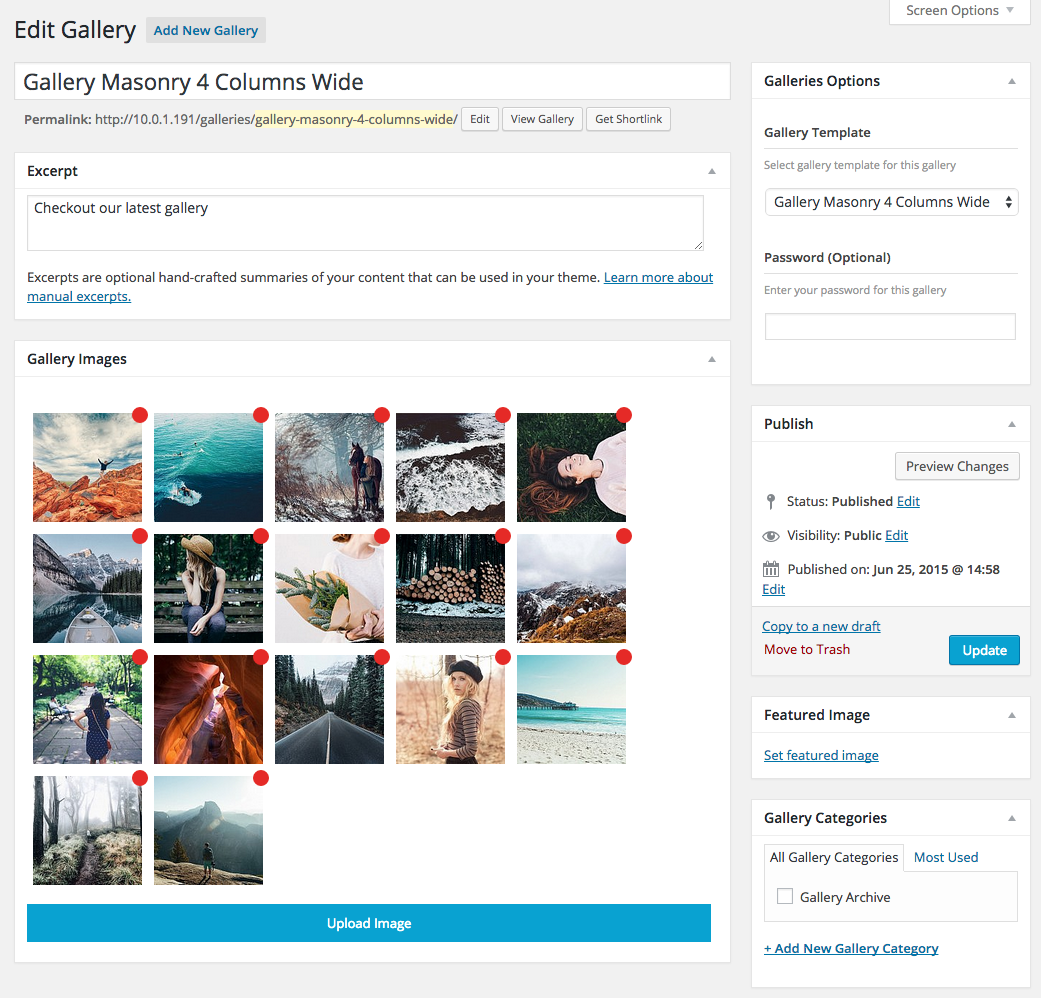The height and width of the screenshot is (998, 1041).
Task: Click the pin icon next to Status Published
Action: pos(771,500)
